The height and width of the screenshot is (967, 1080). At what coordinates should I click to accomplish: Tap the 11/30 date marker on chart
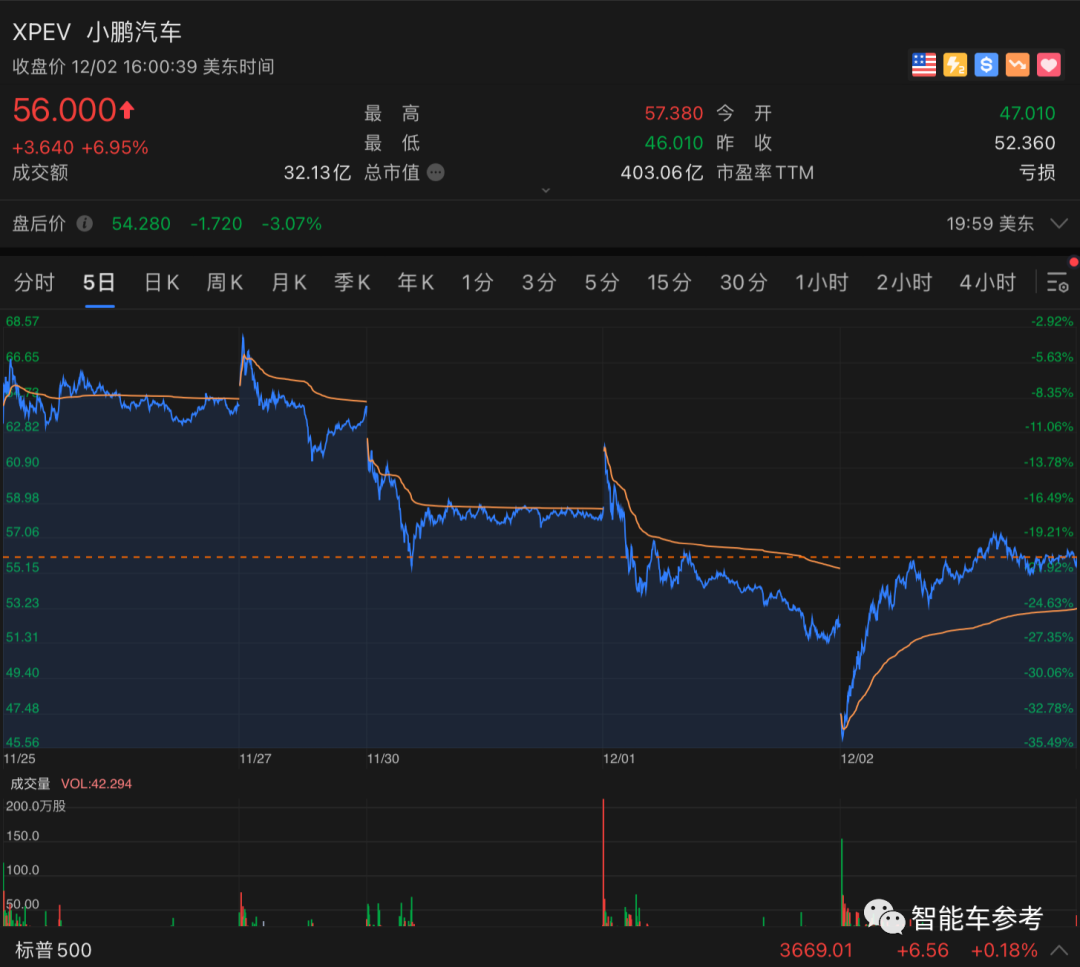point(383,758)
